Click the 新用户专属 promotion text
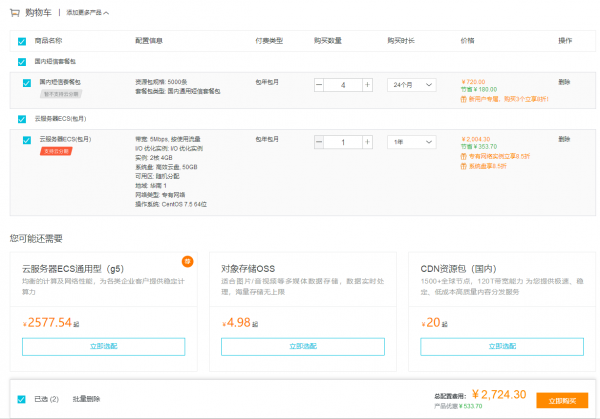Screen dimensions: 600x419 [509, 99]
